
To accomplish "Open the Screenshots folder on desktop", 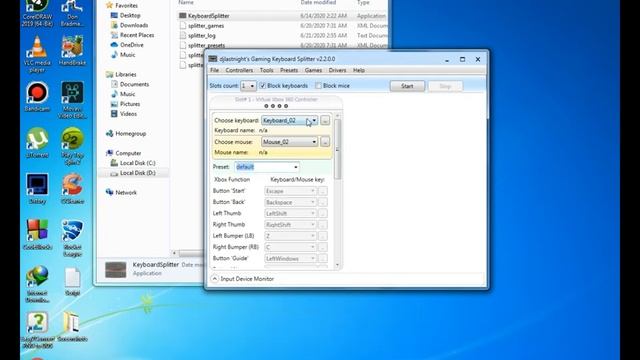I will [x=72, y=327].
